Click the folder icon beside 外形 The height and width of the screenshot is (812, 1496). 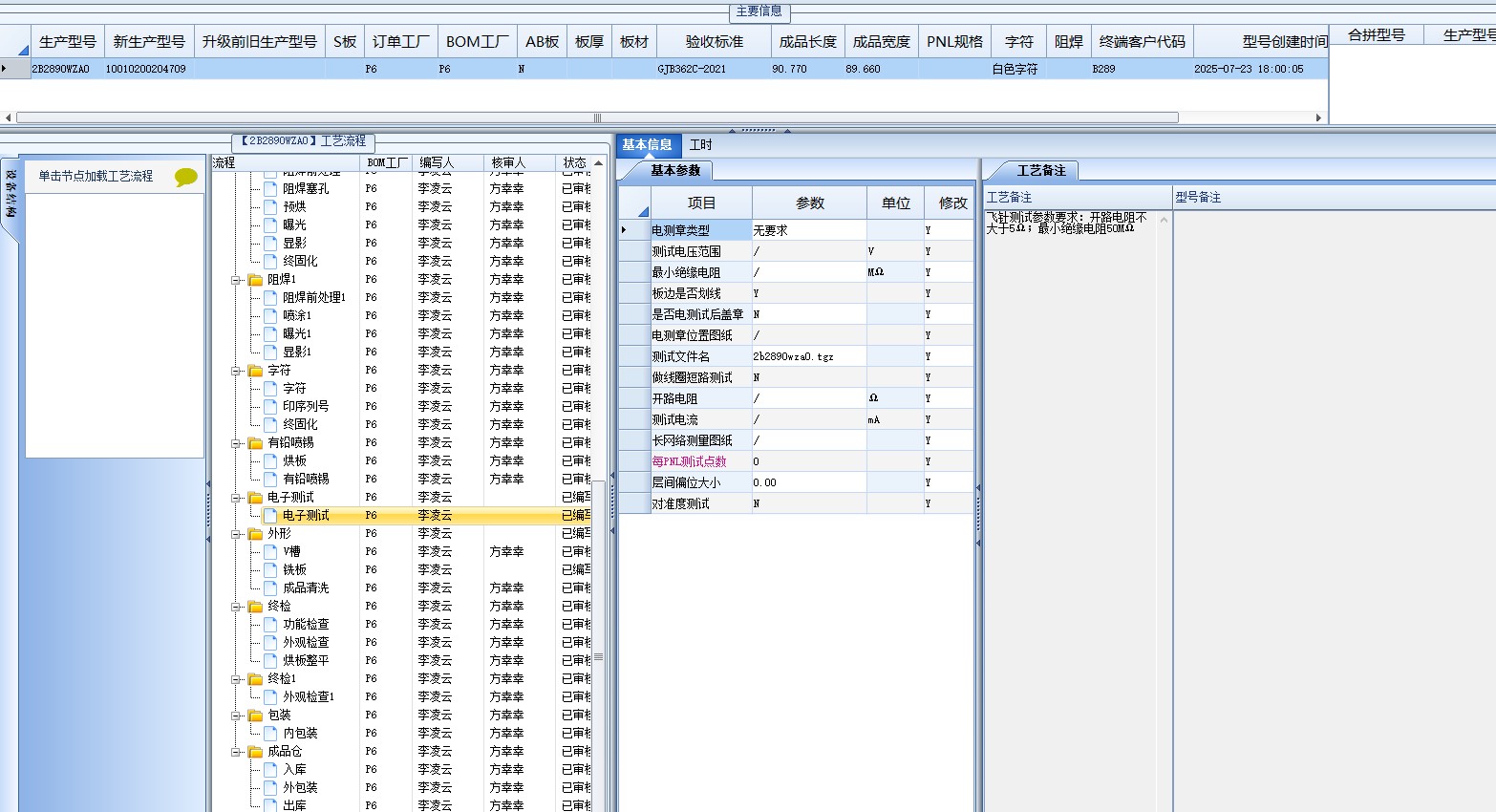pyautogui.click(x=255, y=534)
